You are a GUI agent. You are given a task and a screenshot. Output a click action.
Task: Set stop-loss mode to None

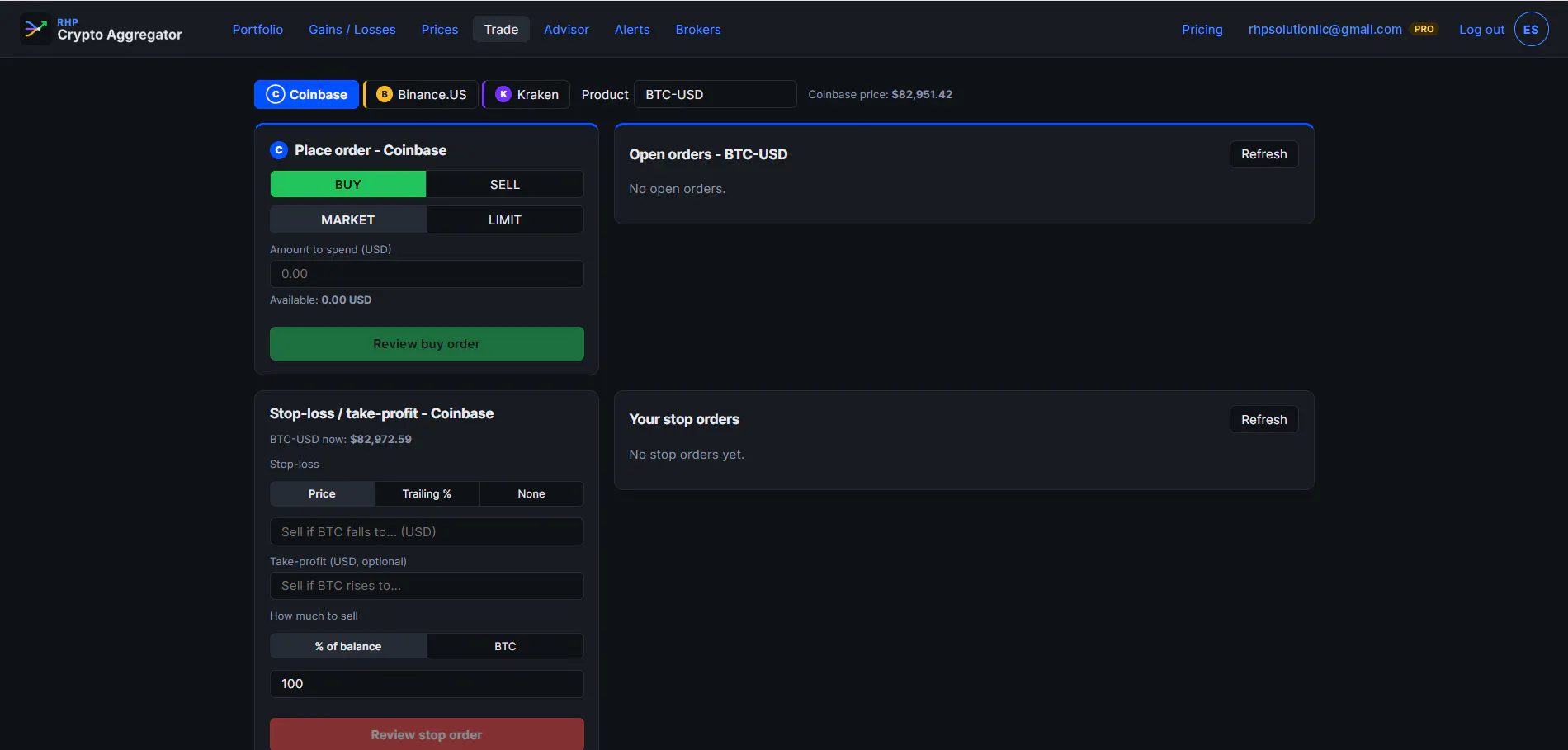(531, 493)
